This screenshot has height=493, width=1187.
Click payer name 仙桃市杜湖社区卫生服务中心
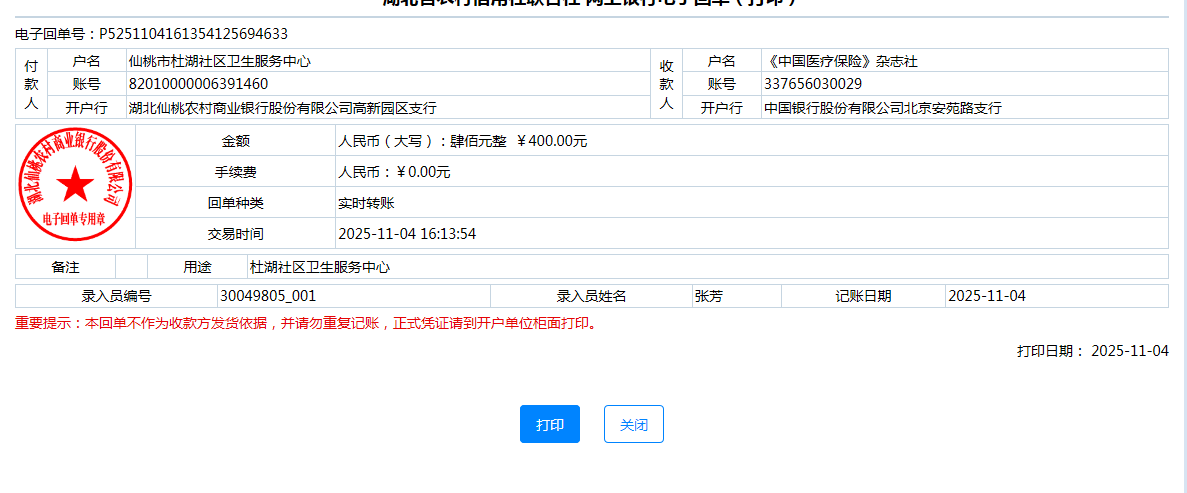(x=219, y=61)
